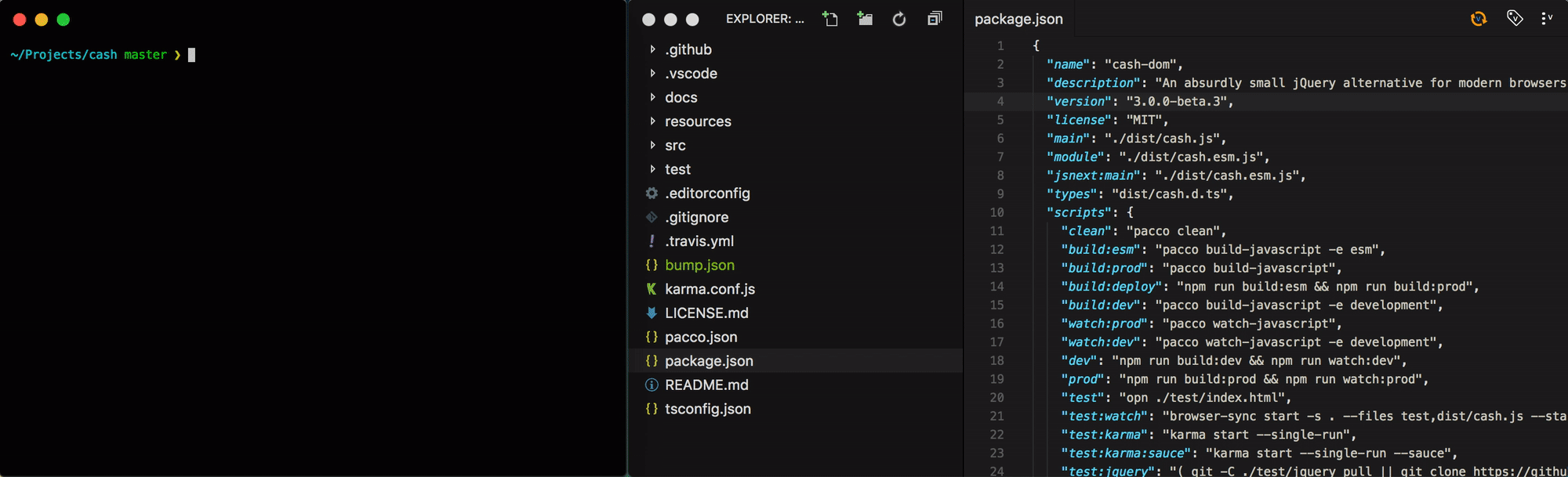
Task: Maximize the terminal window with green button
Action: tap(64, 20)
